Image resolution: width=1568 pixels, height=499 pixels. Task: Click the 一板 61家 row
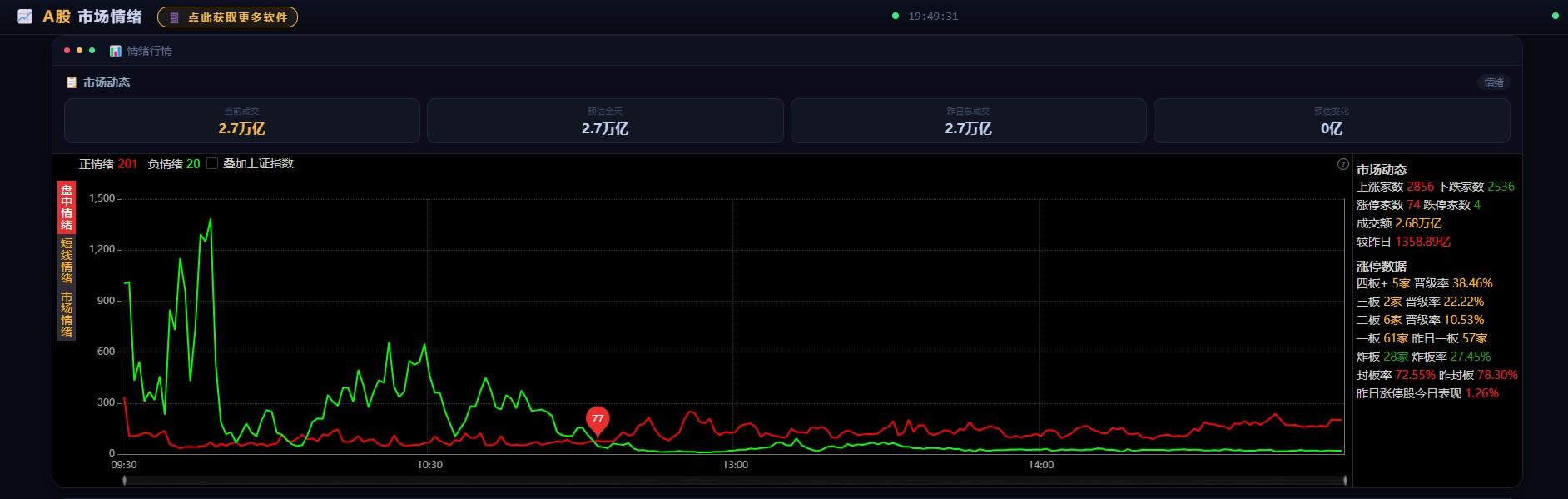(x=1422, y=338)
